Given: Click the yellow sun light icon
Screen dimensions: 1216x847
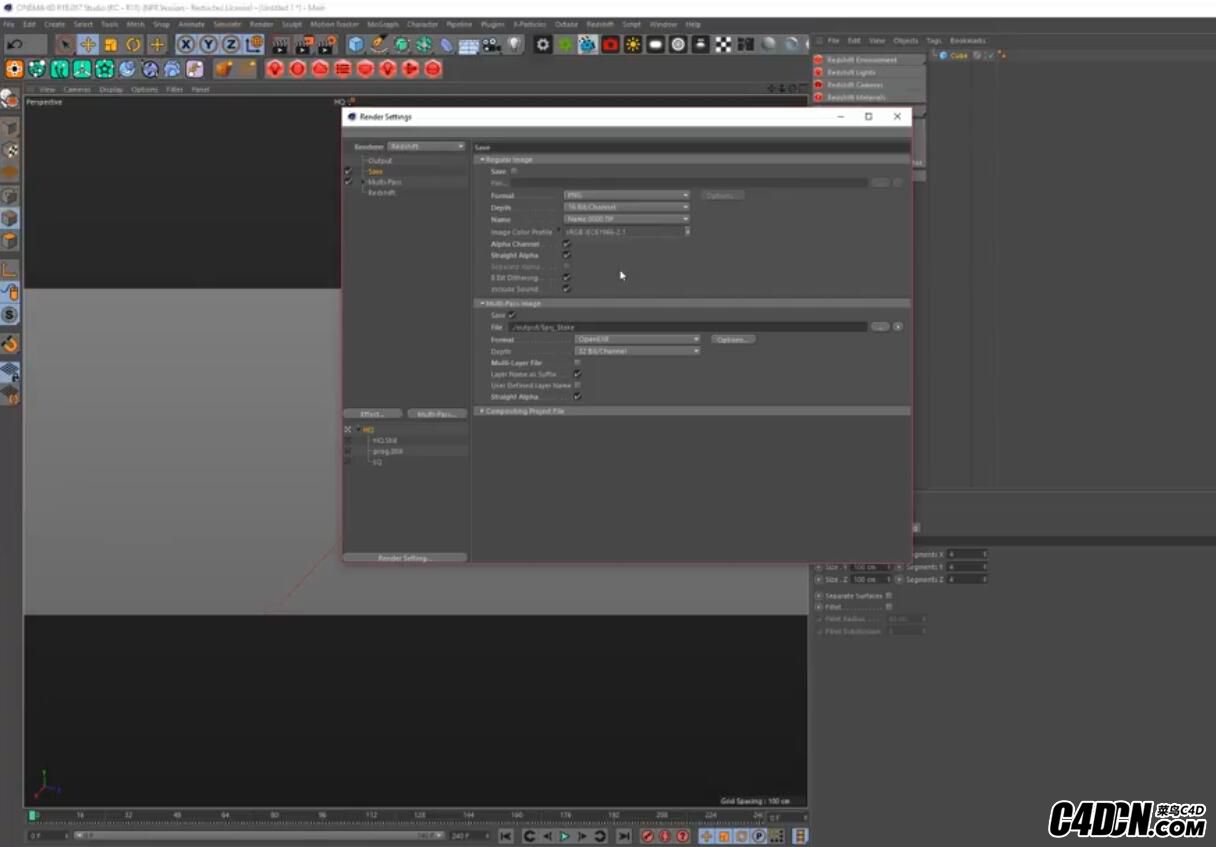Looking at the screenshot, I should pyautogui.click(x=633, y=45).
